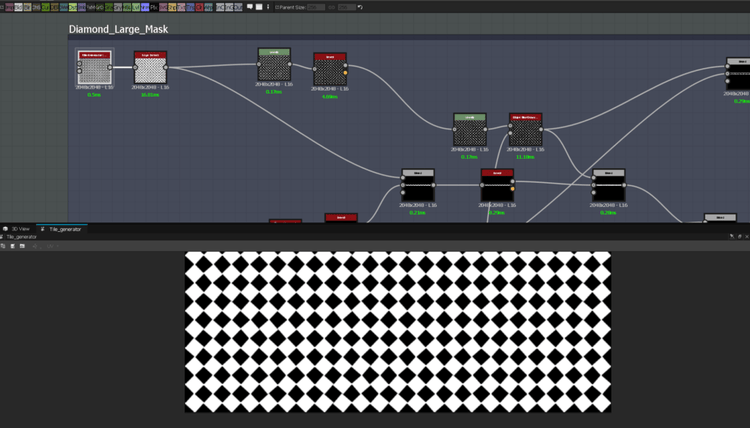Click the reset arrow icon beside Parent Size

(x=360, y=7)
